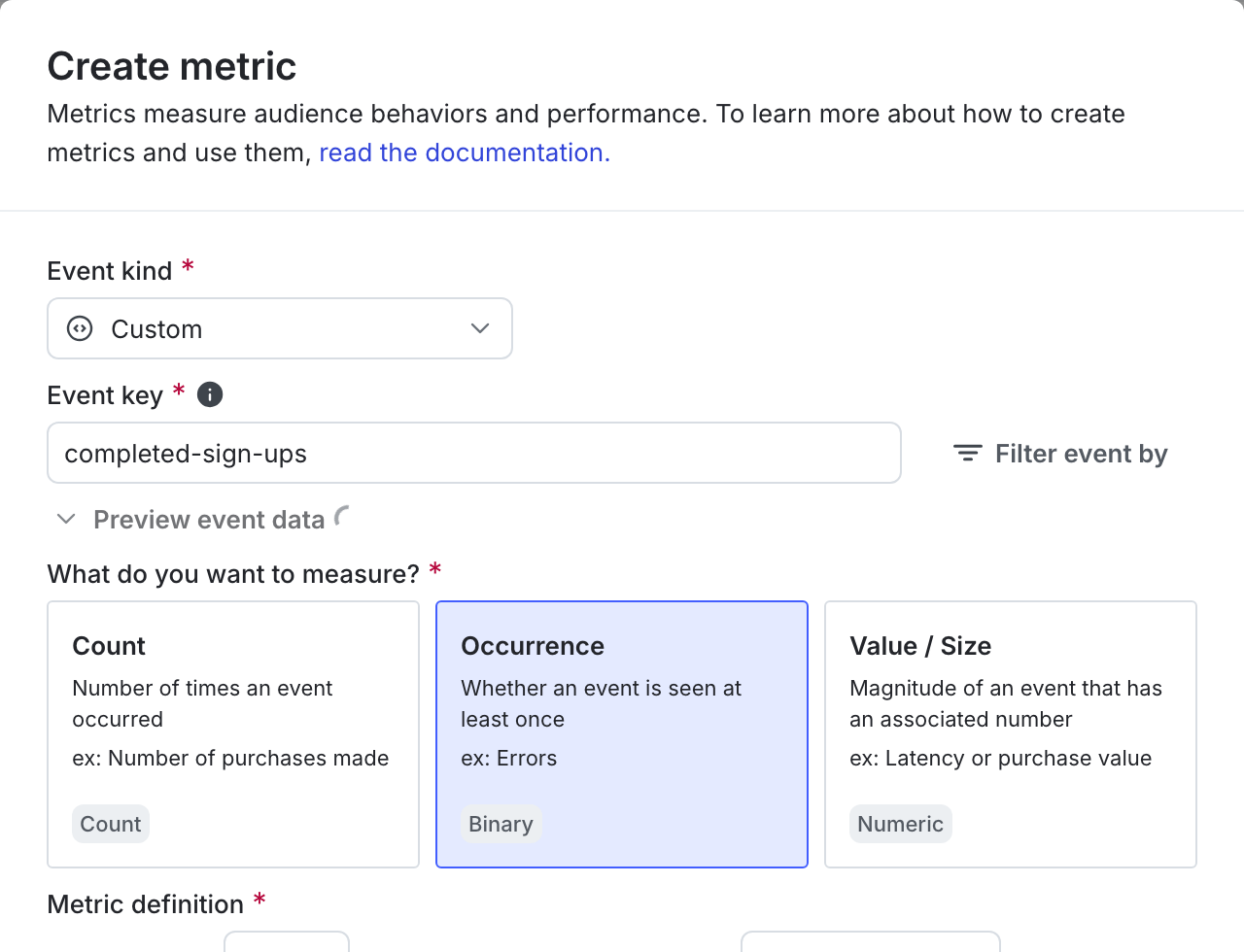Click the What do you want to measure label
This screenshot has width=1244, height=952.
click(233, 573)
